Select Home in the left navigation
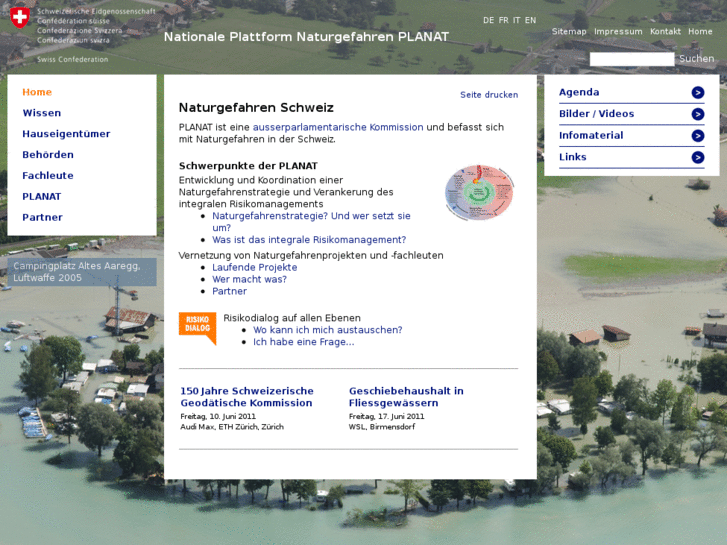Viewport: 727px width, 545px height. coord(37,92)
